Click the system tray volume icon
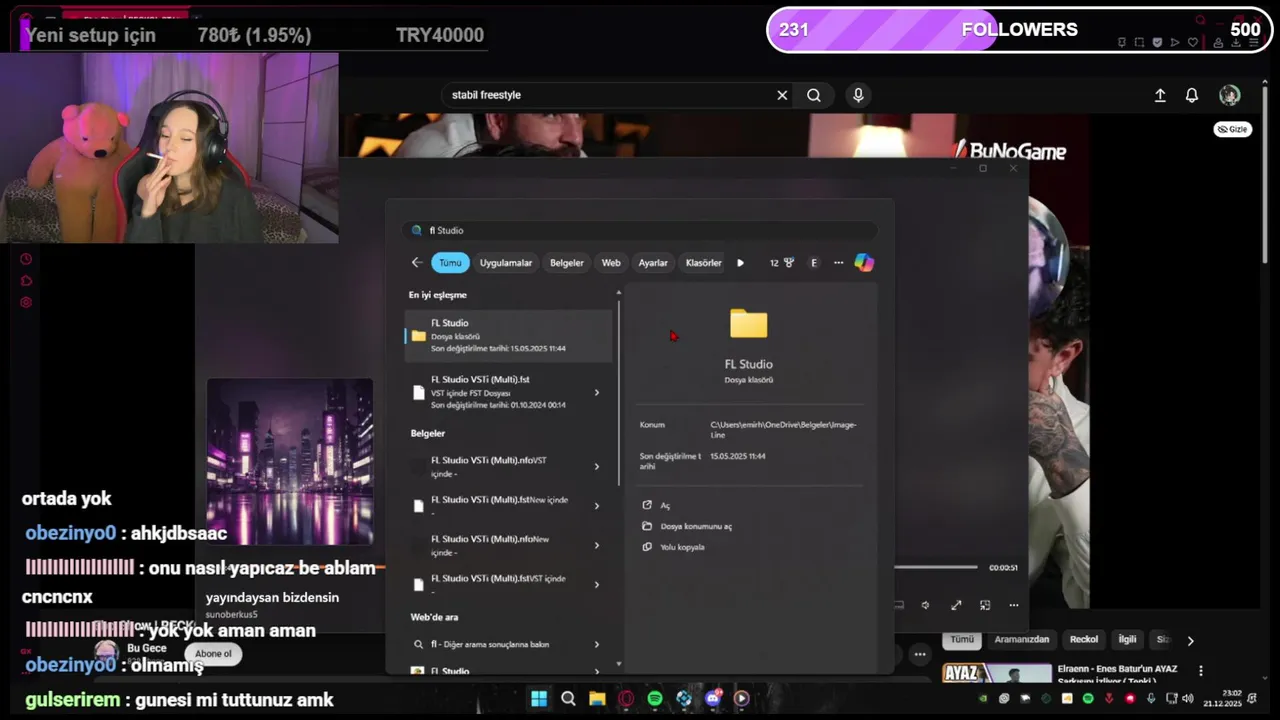The width and height of the screenshot is (1280, 720). [1188, 698]
